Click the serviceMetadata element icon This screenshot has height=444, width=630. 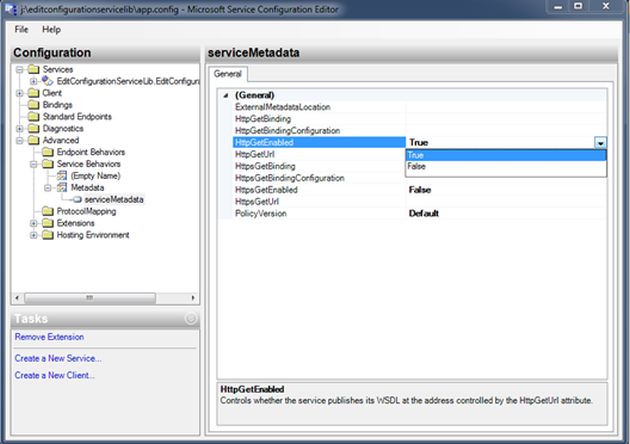tap(77, 199)
